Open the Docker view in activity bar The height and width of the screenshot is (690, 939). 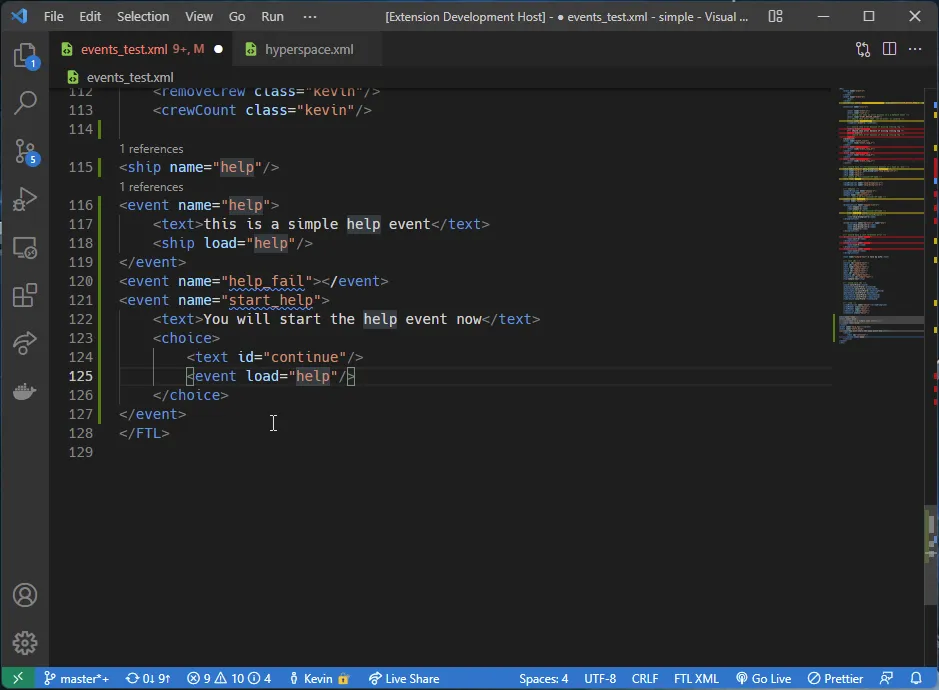25,392
